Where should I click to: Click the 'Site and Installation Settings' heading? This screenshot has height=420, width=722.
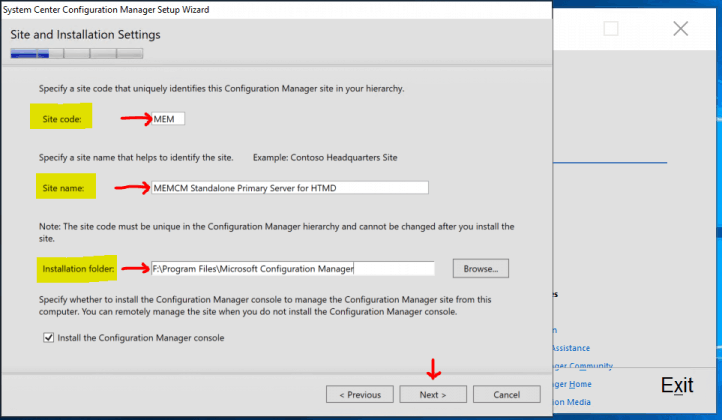click(x=85, y=35)
